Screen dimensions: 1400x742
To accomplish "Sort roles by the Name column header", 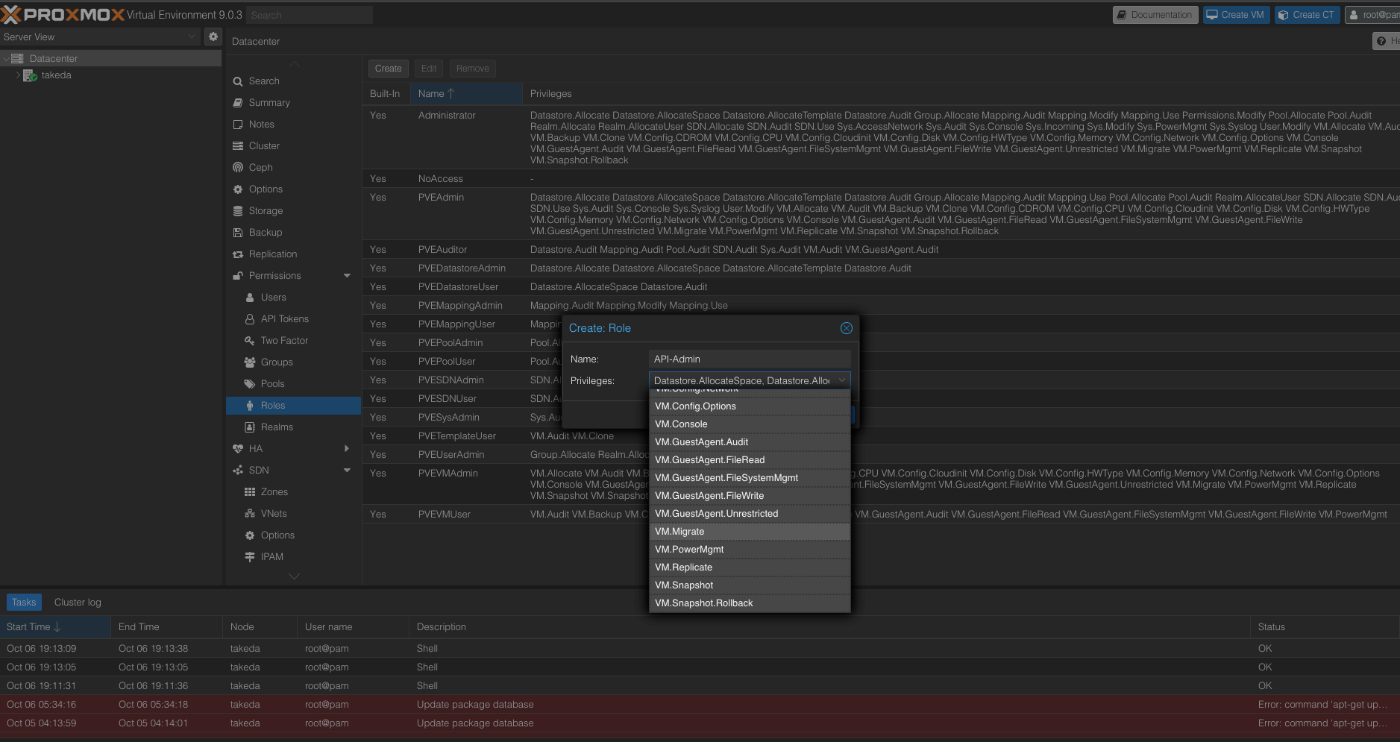I will tap(467, 94).
